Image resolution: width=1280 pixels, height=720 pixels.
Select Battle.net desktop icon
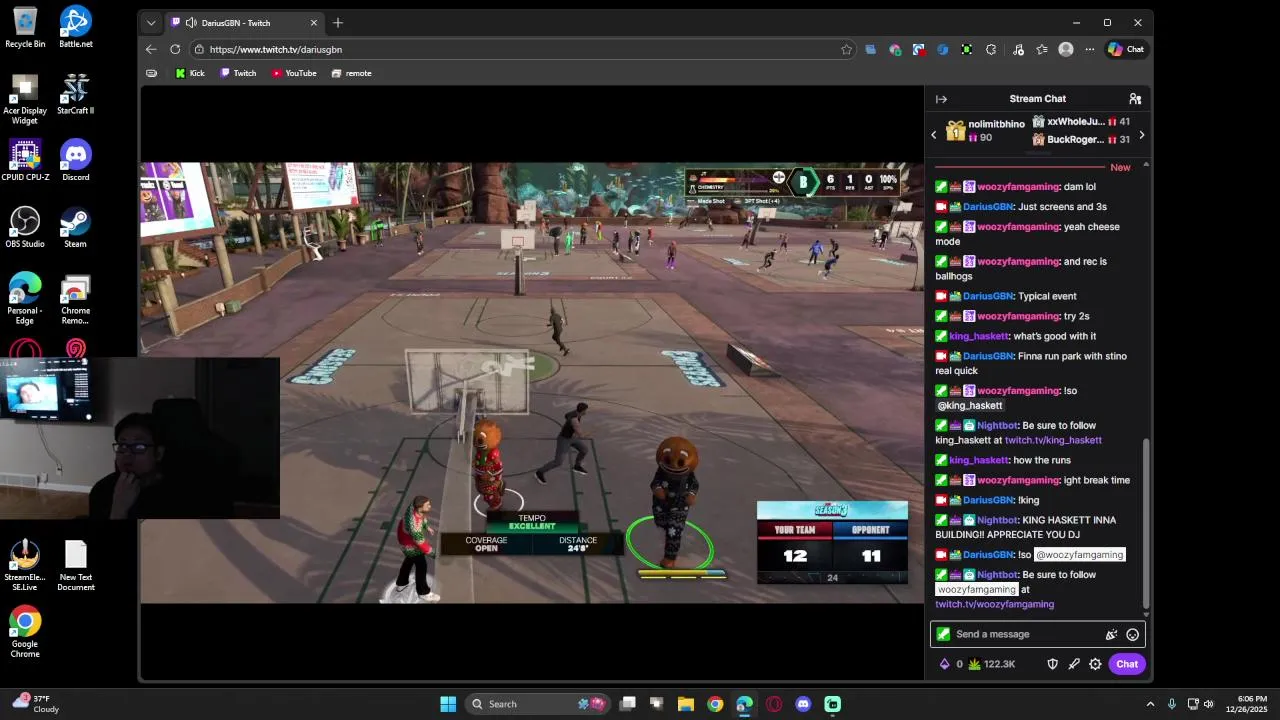point(76,27)
